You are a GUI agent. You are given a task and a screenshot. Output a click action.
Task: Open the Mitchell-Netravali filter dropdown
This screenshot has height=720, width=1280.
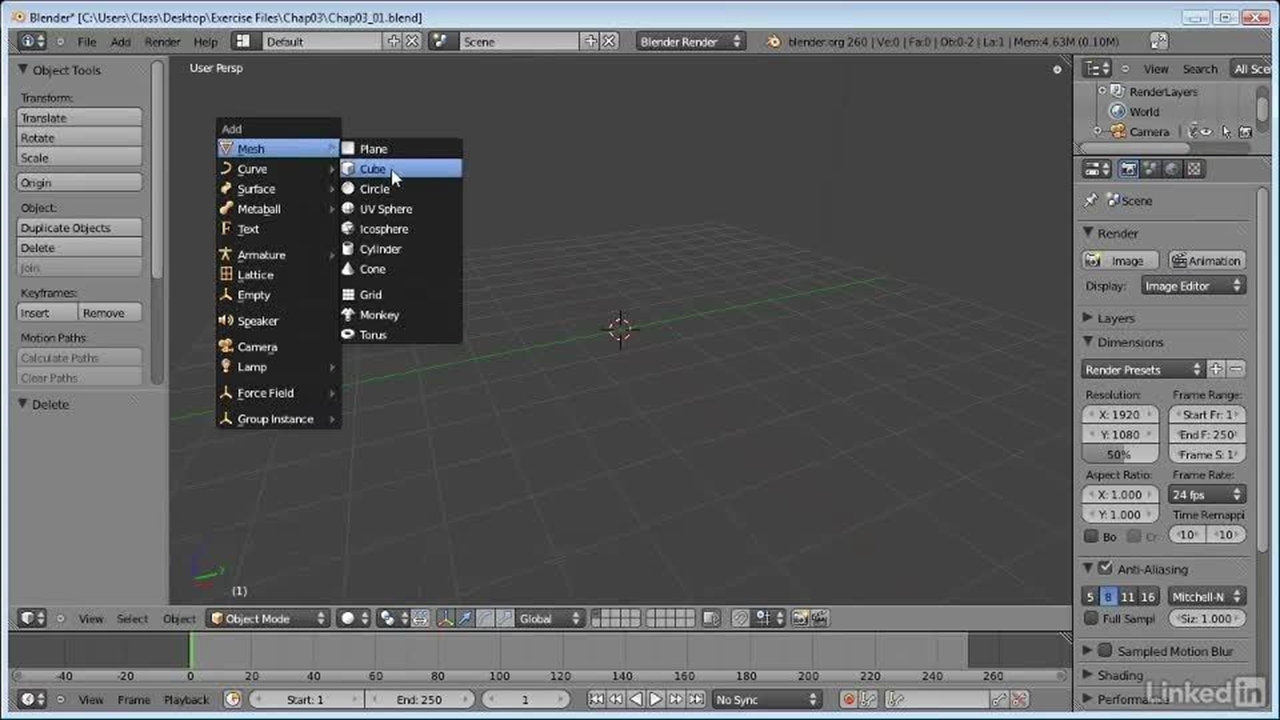pos(1205,596)
